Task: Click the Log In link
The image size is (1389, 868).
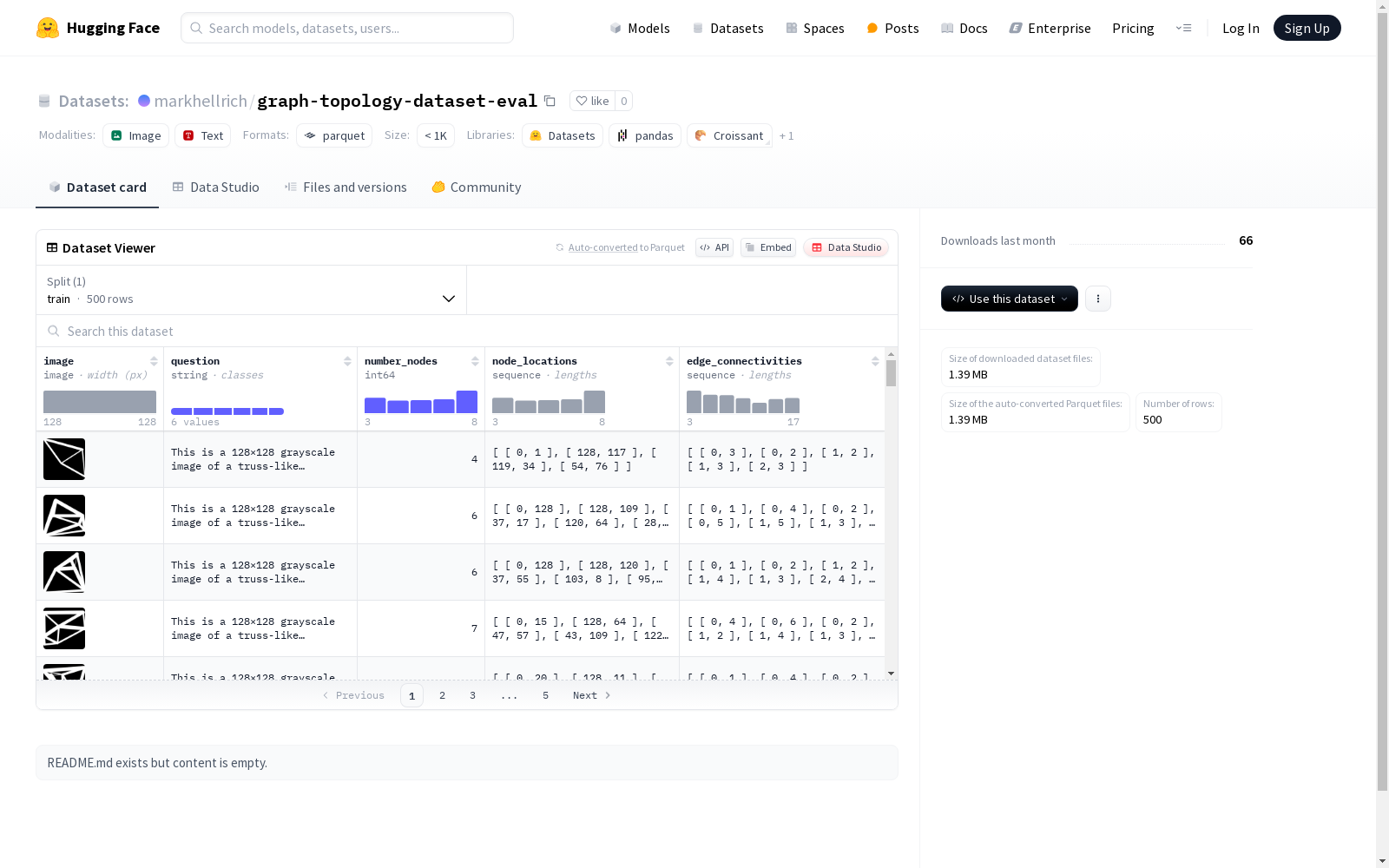Action: point(1241,28)
